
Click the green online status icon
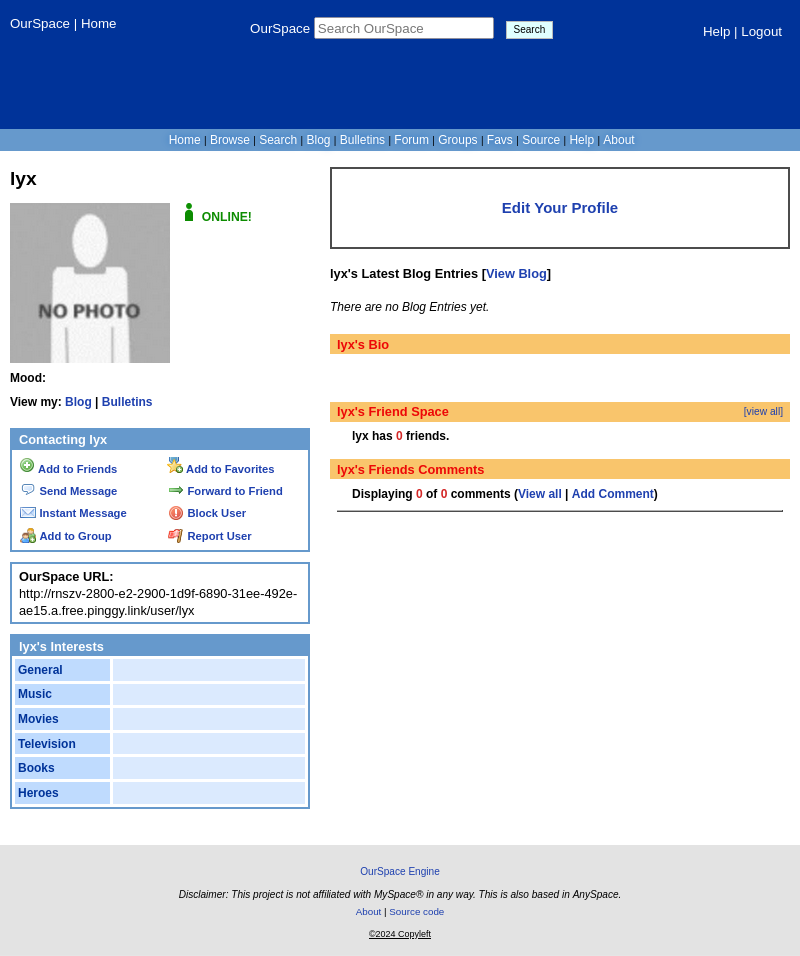tap(189, 213)
